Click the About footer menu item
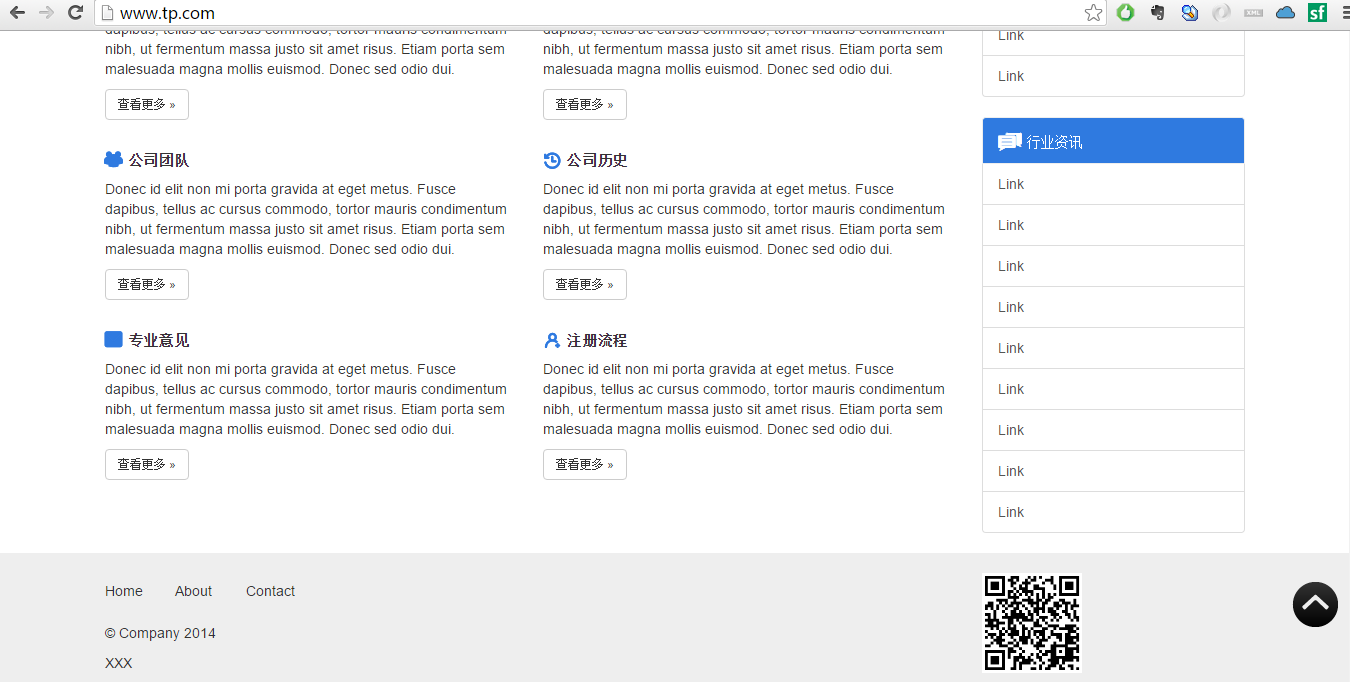The height and width of the screenshot is (682, 1350). [x=193, y=591]
